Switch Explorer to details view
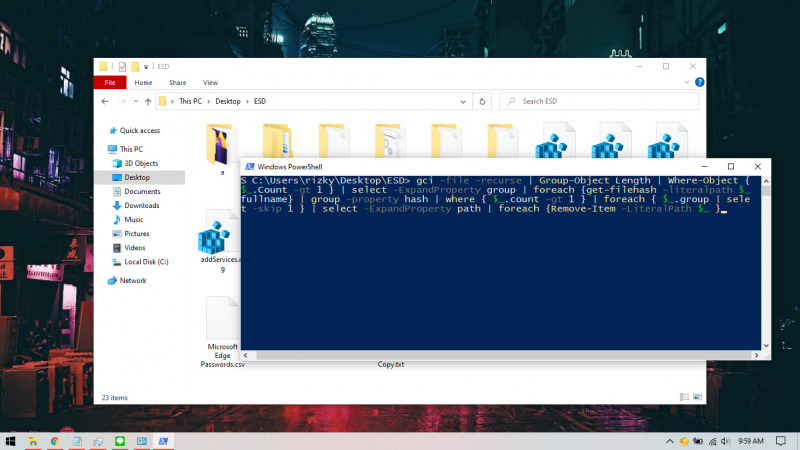Viewport: 800px width, 450px height. point(685,397)
